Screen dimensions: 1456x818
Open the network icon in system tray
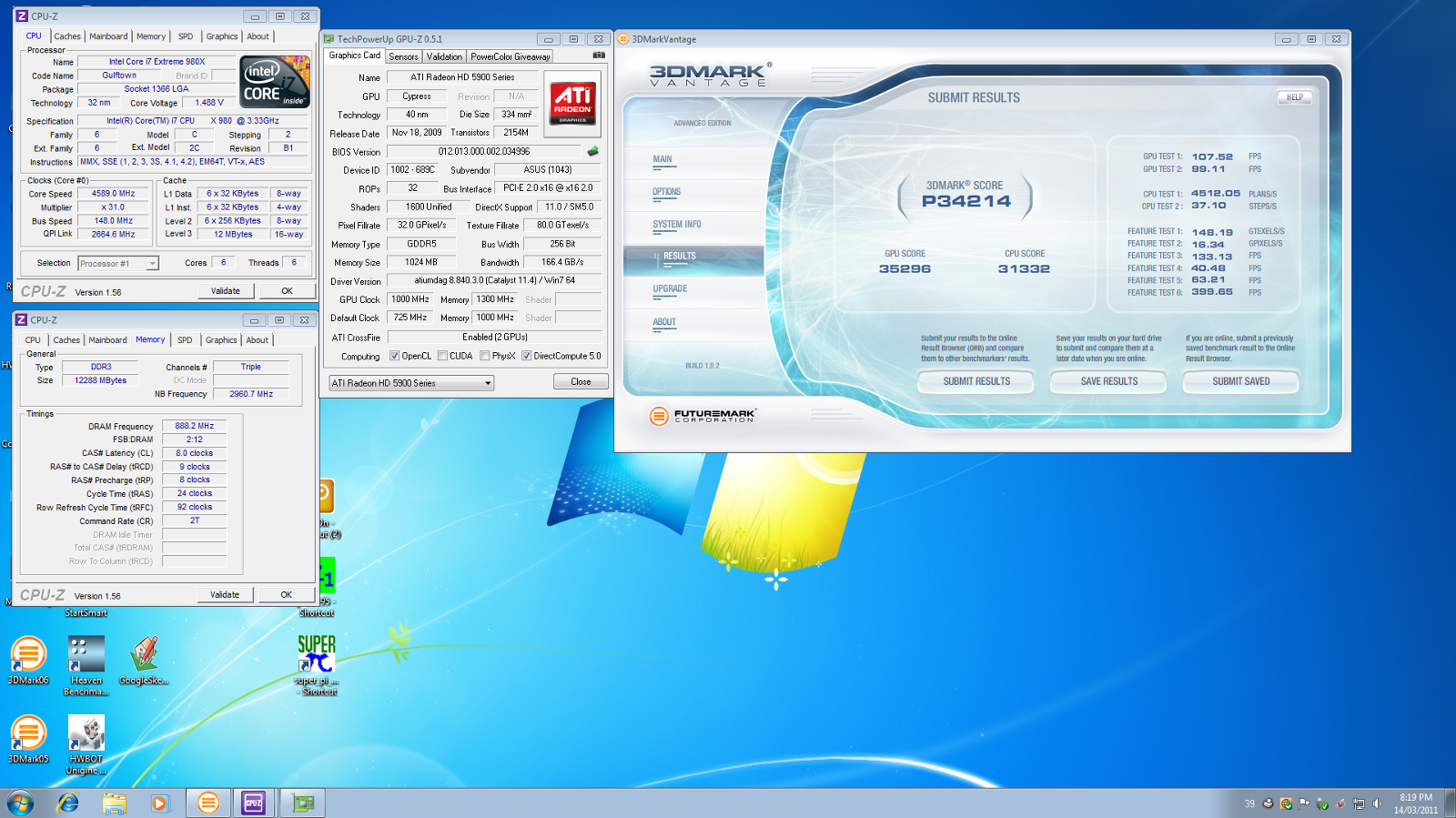1359,803
